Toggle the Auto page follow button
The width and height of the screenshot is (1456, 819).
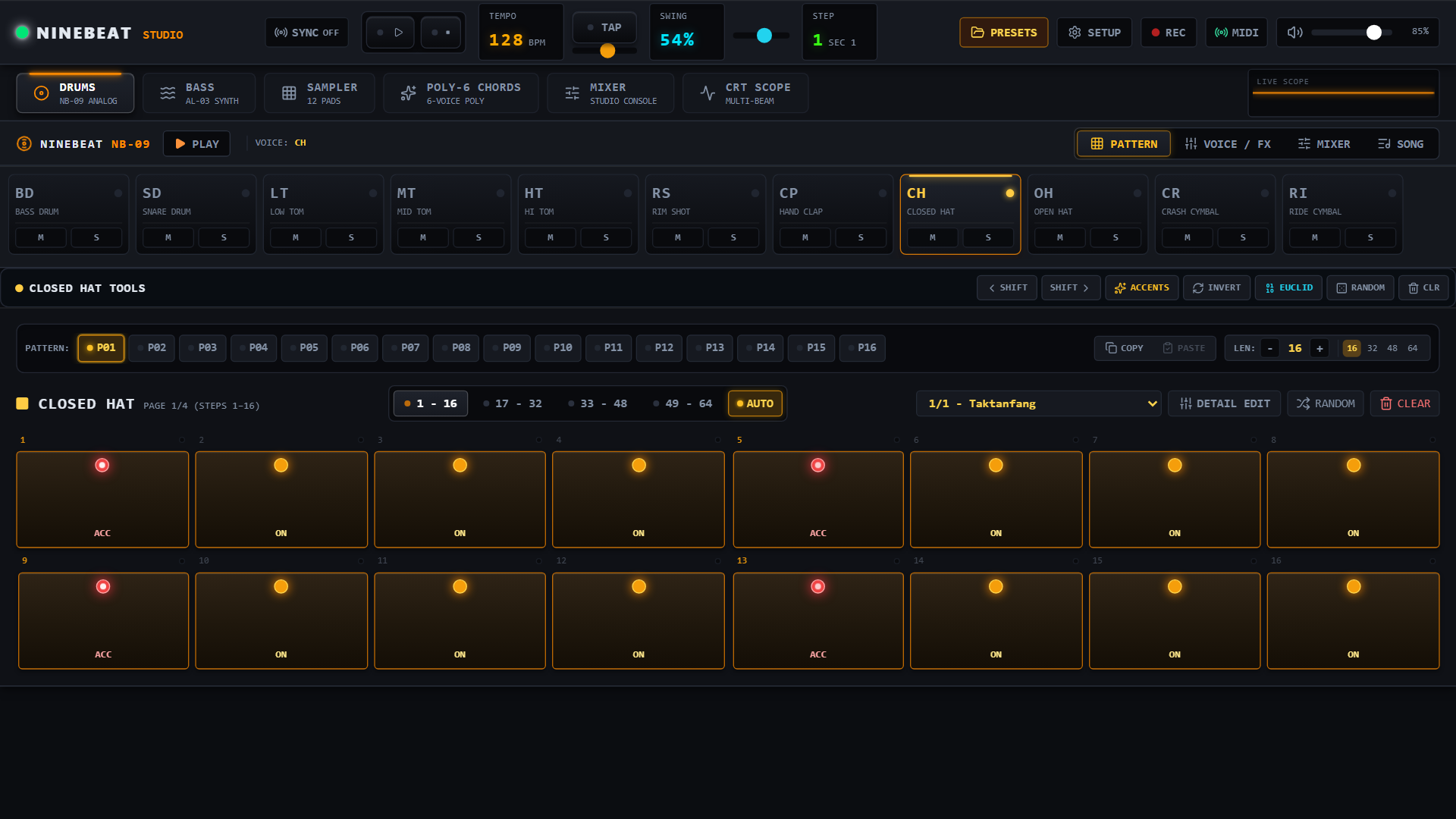point(755,404)
